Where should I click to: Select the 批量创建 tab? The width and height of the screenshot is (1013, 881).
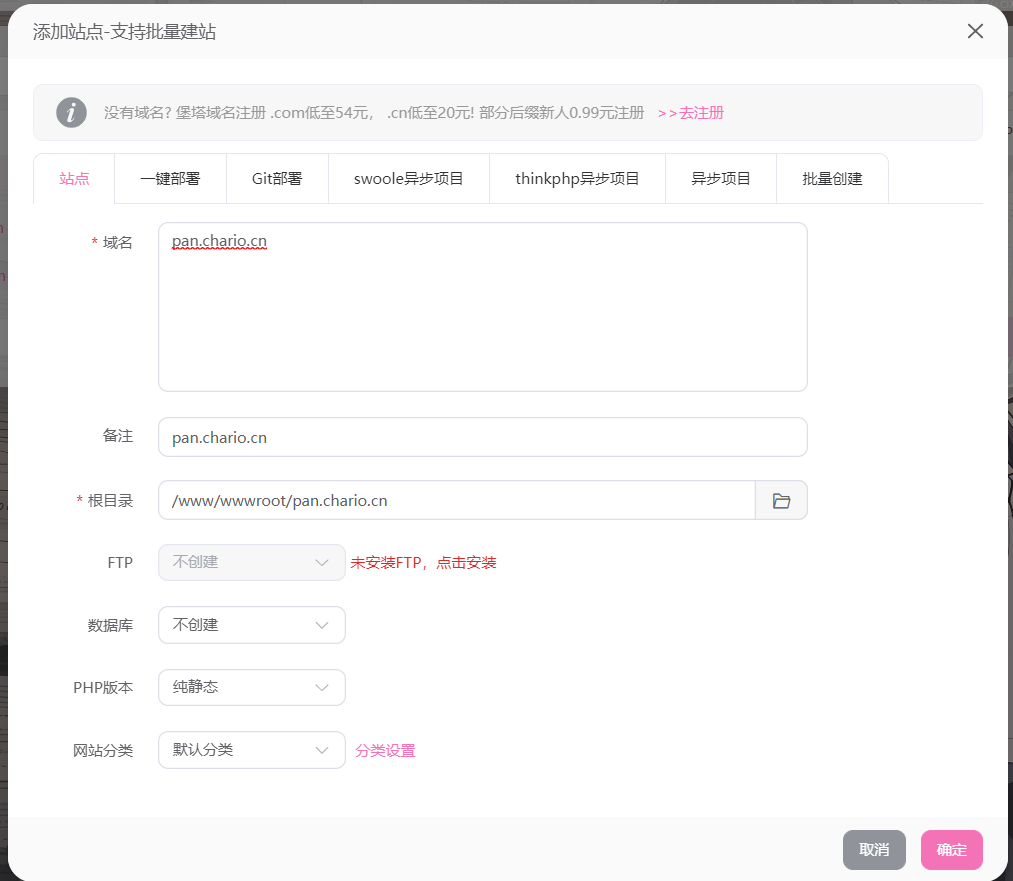click(832, 178)
